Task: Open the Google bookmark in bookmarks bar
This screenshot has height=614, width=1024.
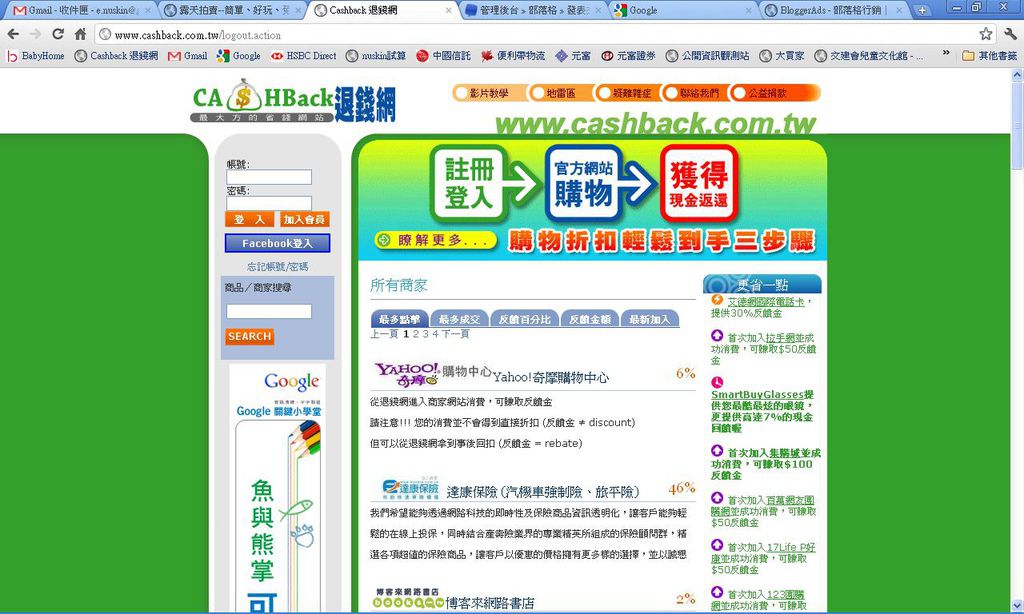Action: (239, 56)
